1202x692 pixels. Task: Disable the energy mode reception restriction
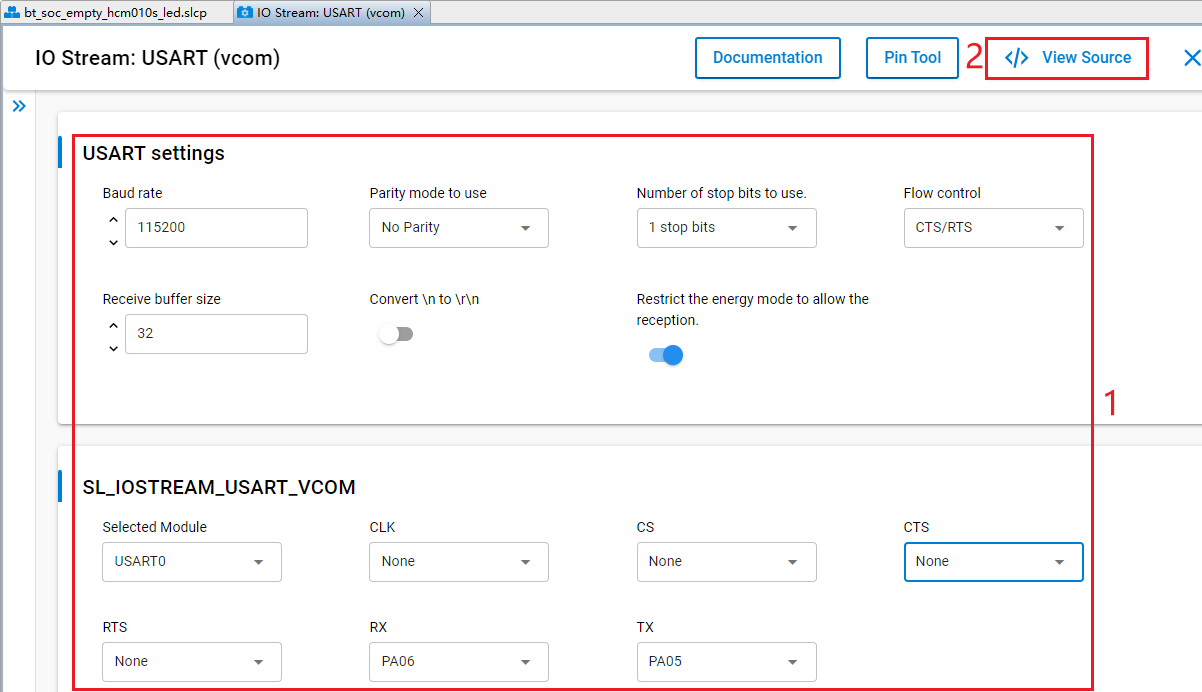(664, 355)
